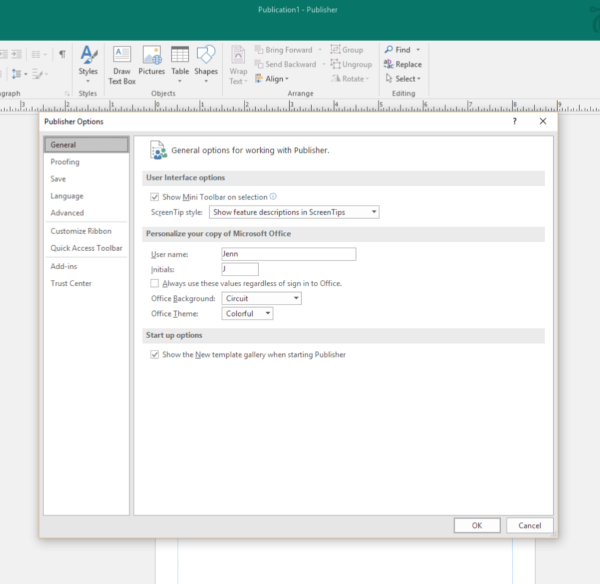Click the Find magnifier icon
The width and height of the screenshot is (600, 584).
pyautogui.click(x=389, y=50)
